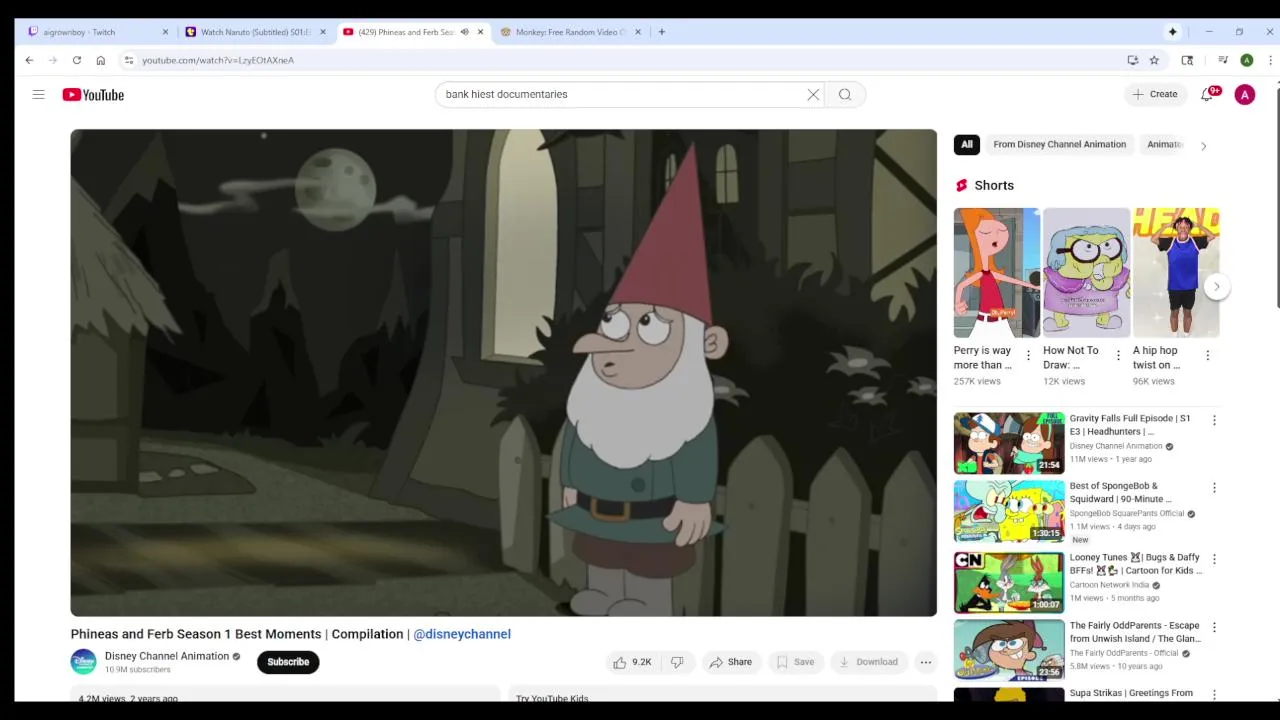Bookmark this page with star icon
The image size is (1280, 720).
click(1154, 60)
